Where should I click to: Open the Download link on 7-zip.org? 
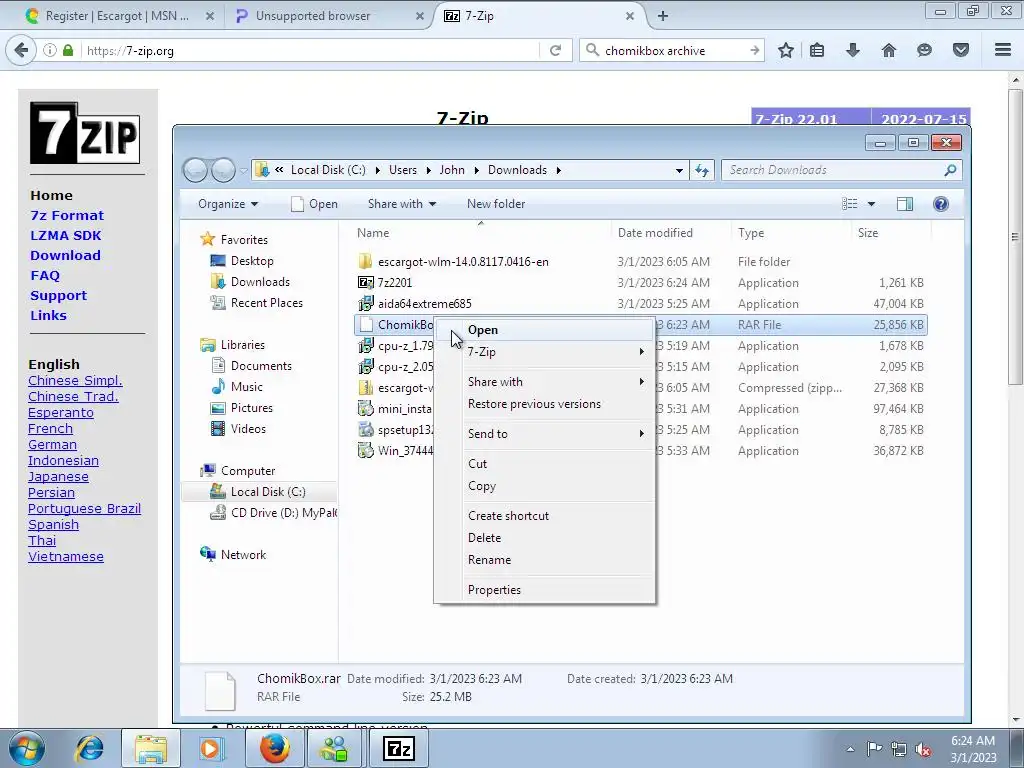65,255
